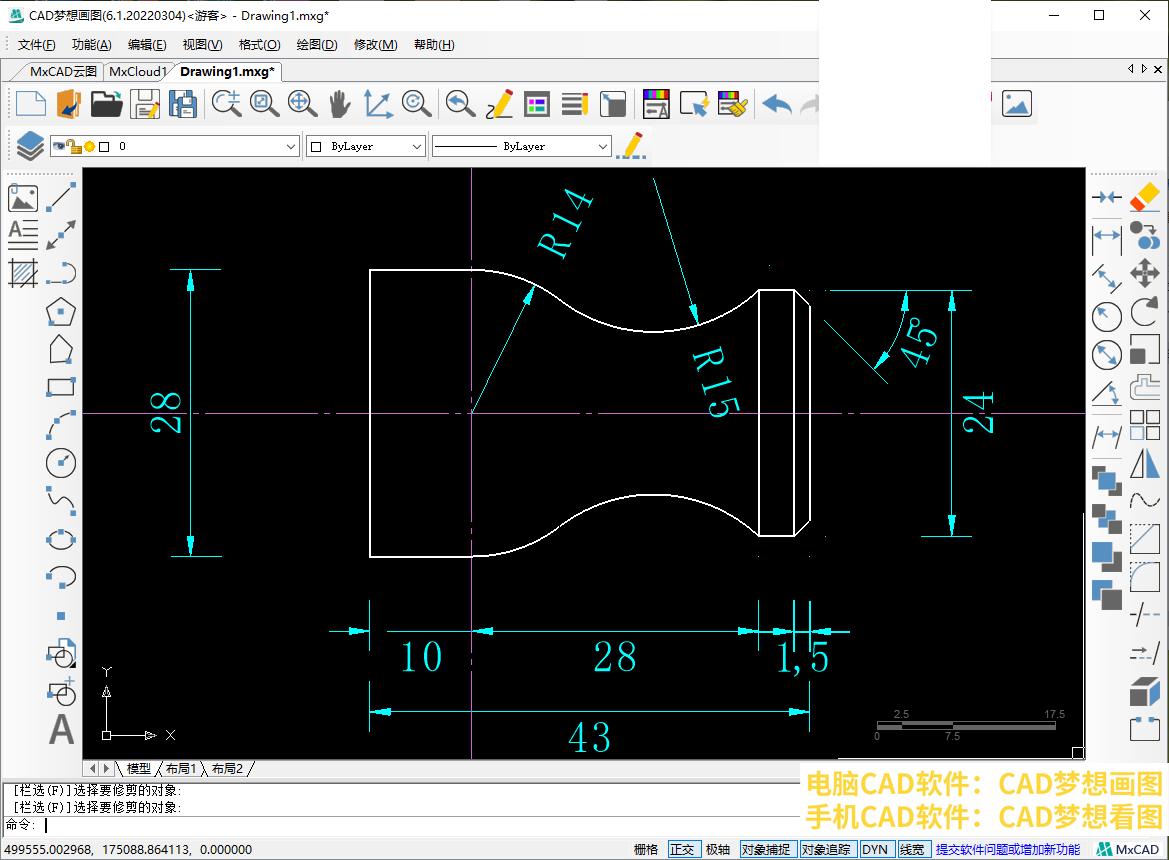Activate the Pan hand tool
Viewport: 1169px width, 860px height.
[x=340, y=104]
